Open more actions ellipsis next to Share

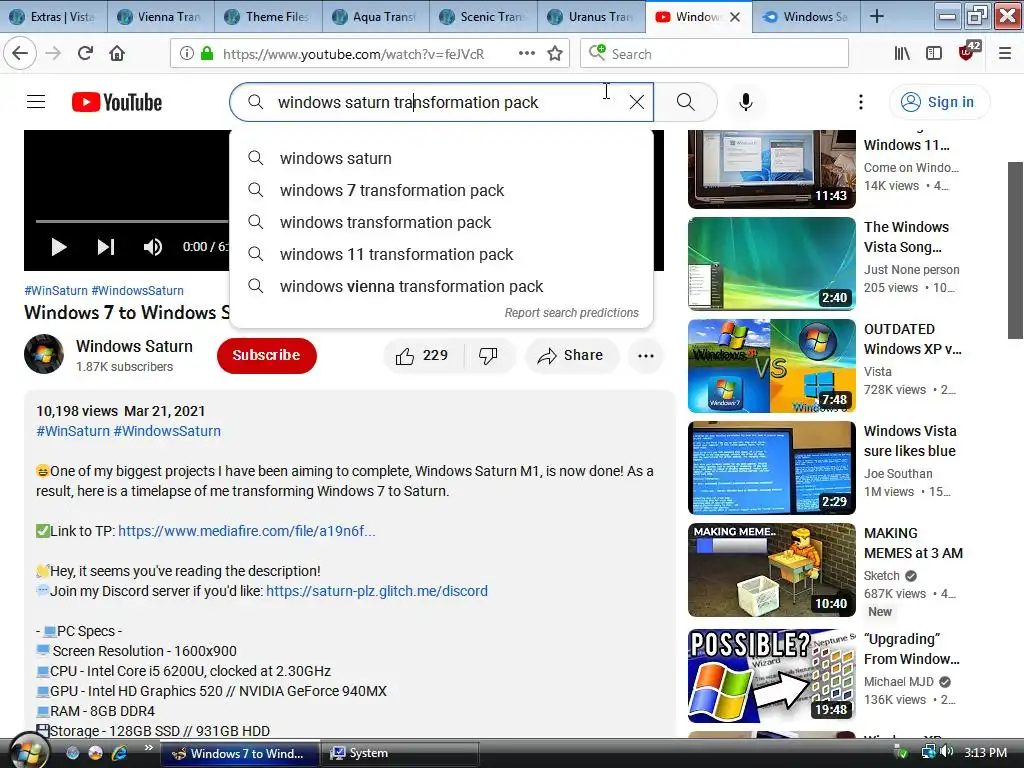(x=646, y=355)
